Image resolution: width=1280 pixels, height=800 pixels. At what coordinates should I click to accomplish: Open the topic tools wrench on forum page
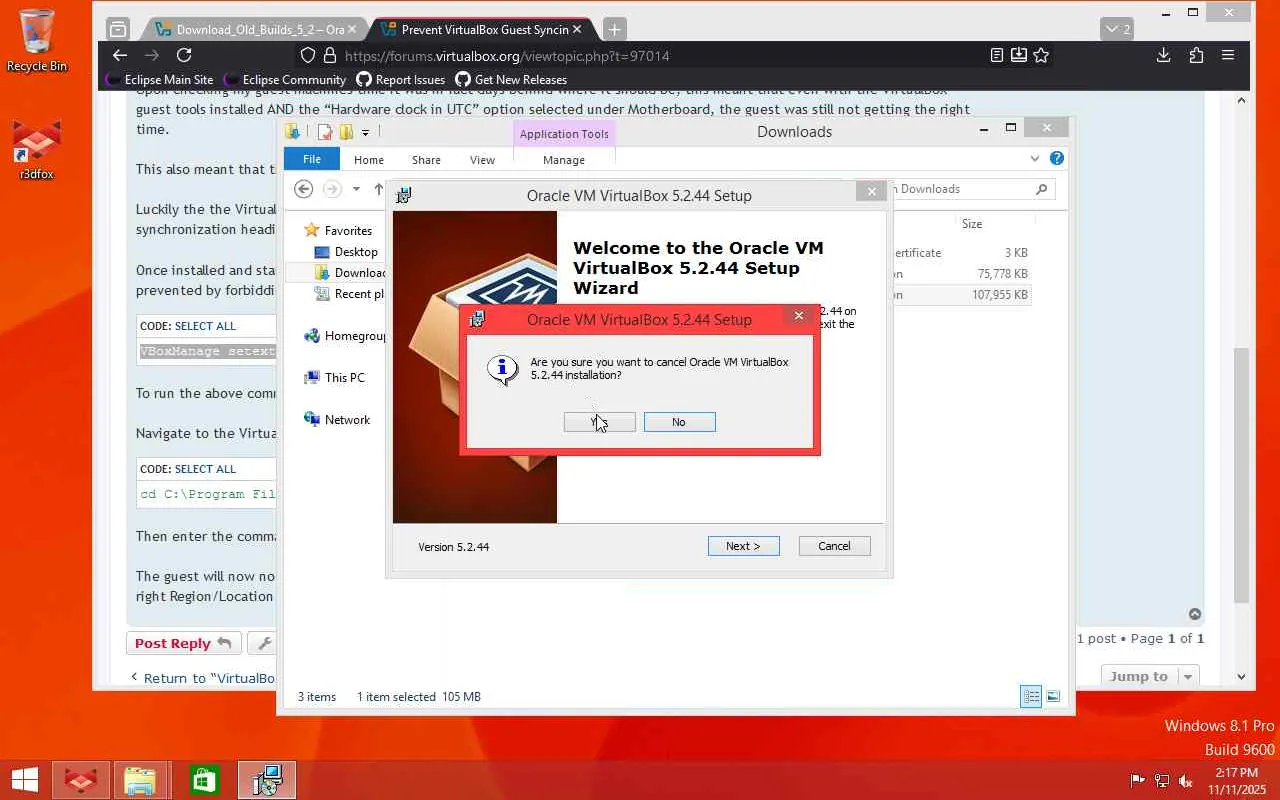pyautogui.click(x=263, y=643)
